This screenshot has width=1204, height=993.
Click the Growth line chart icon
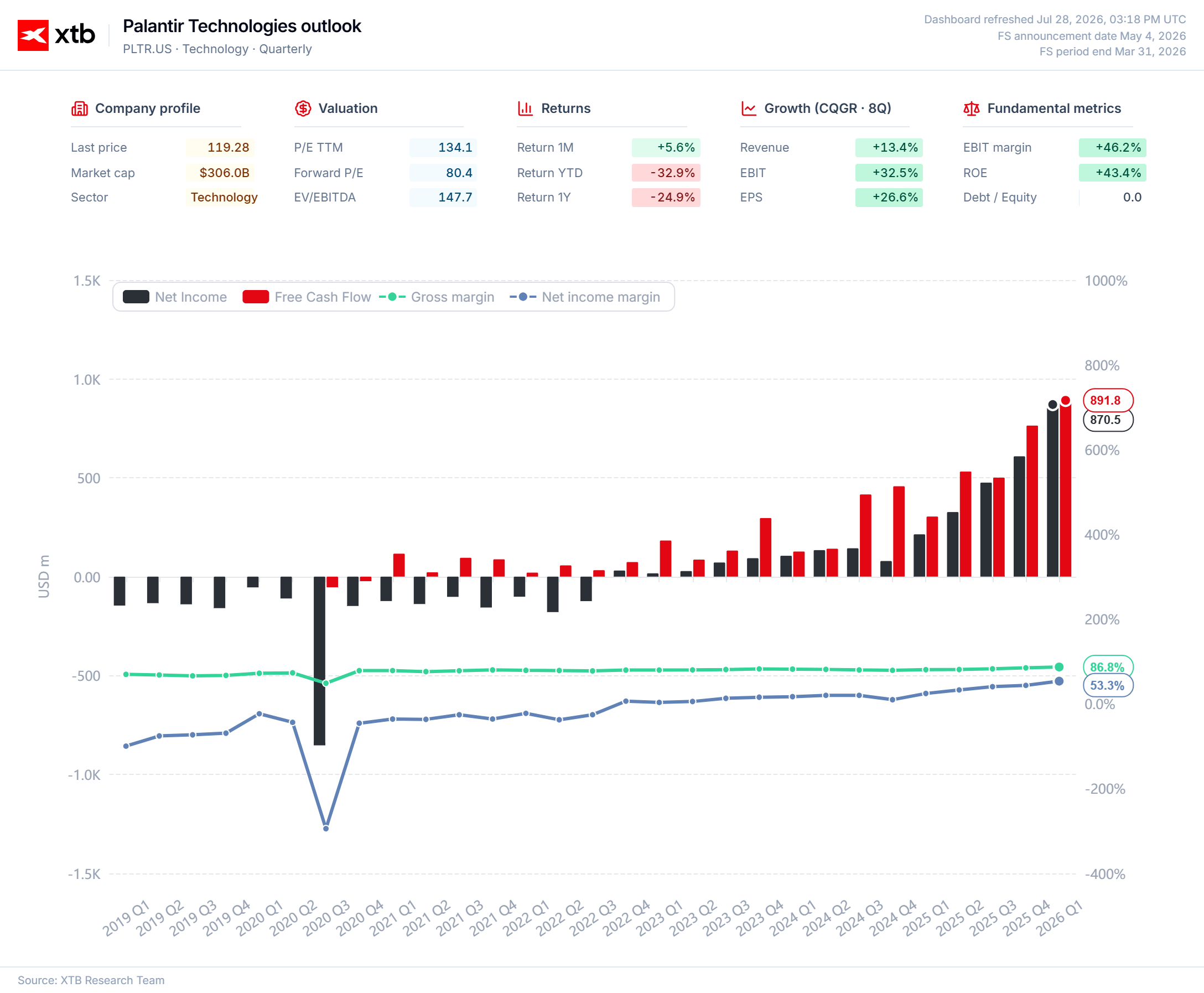coord(749,108)
